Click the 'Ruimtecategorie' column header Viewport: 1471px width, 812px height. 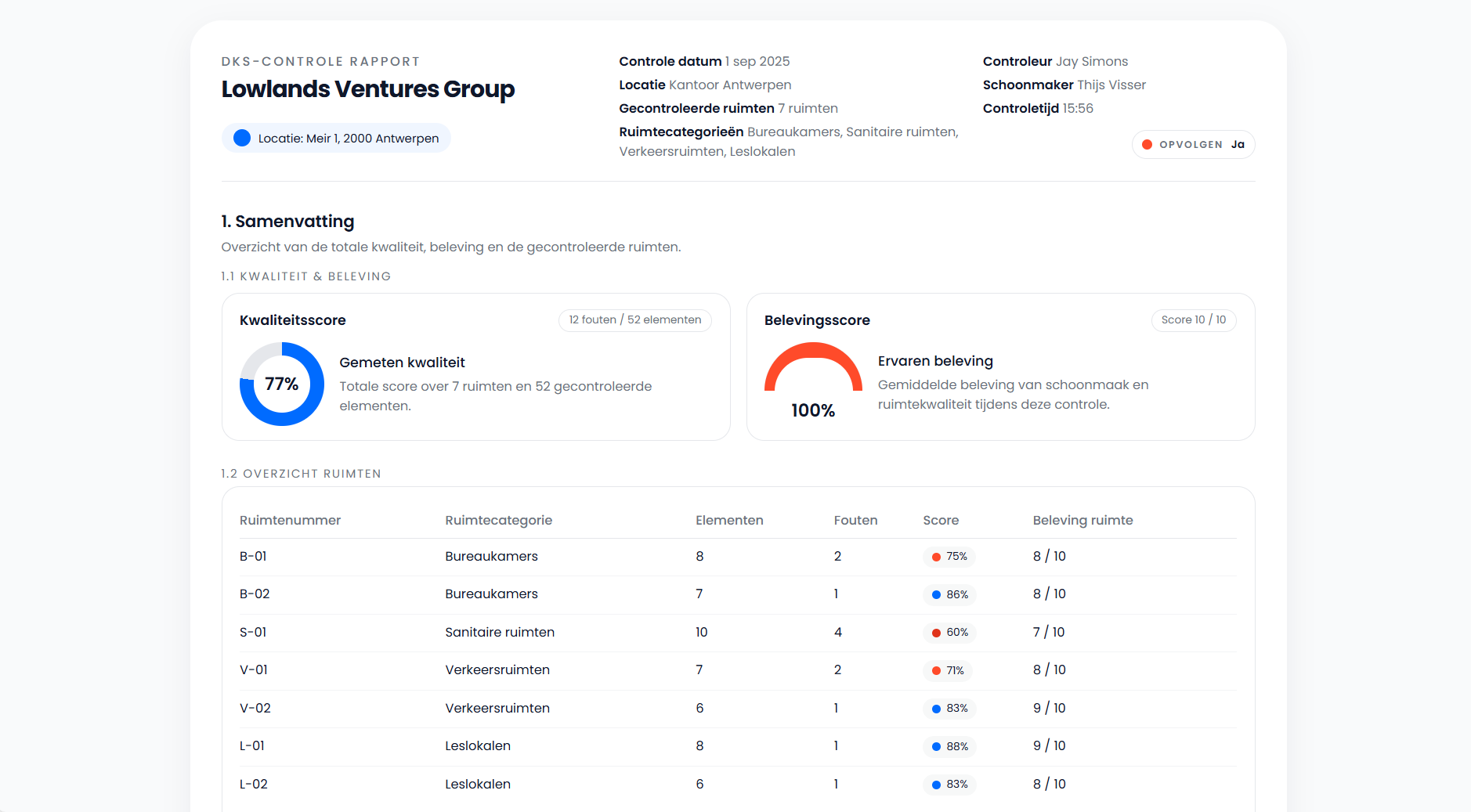(498, 520)
